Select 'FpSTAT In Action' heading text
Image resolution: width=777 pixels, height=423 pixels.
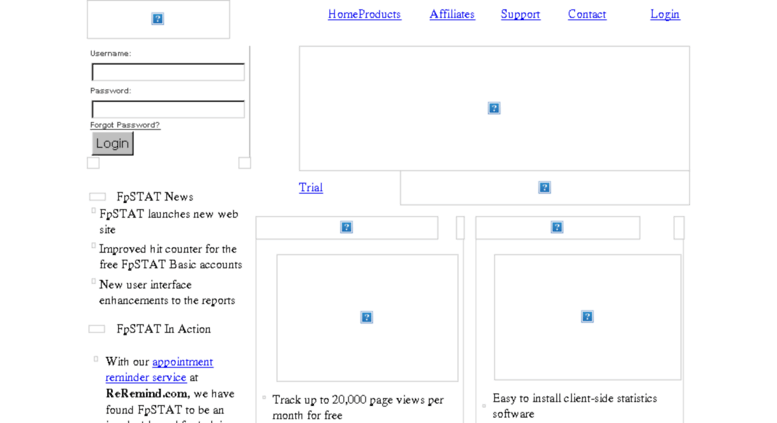click(164, 329)
